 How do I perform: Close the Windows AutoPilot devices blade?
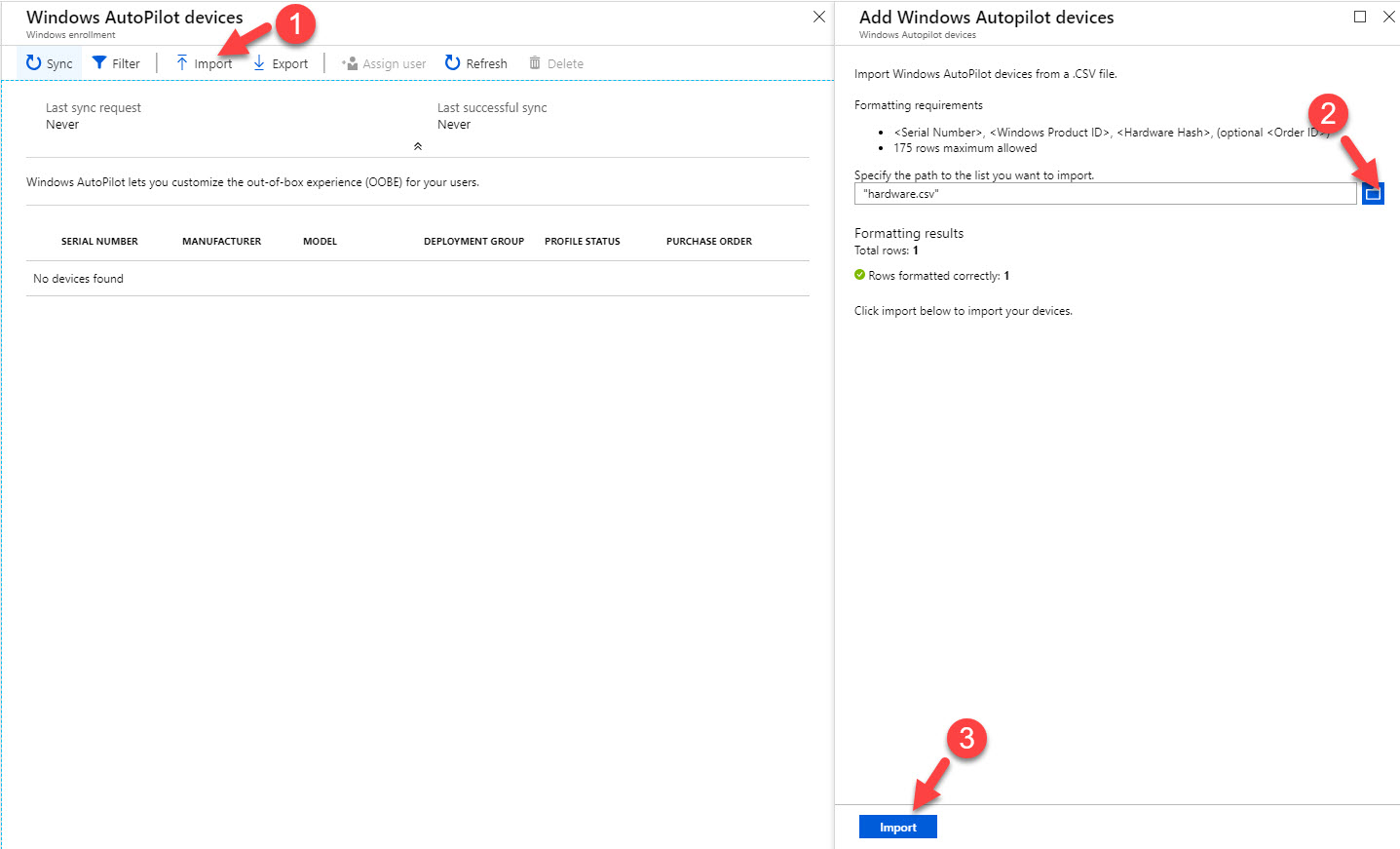[819, 17]
